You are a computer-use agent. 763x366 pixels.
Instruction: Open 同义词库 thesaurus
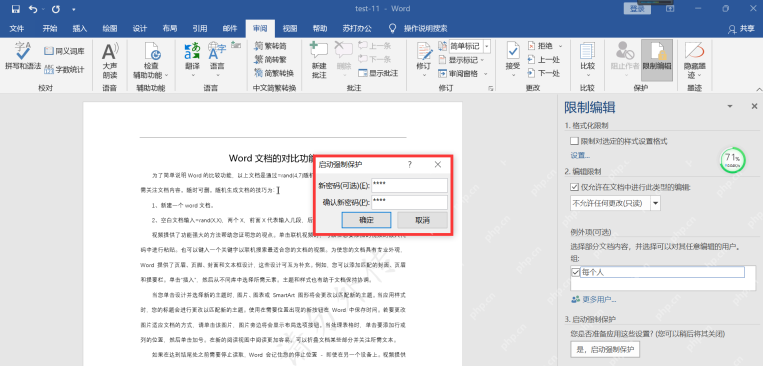point(64,51)
